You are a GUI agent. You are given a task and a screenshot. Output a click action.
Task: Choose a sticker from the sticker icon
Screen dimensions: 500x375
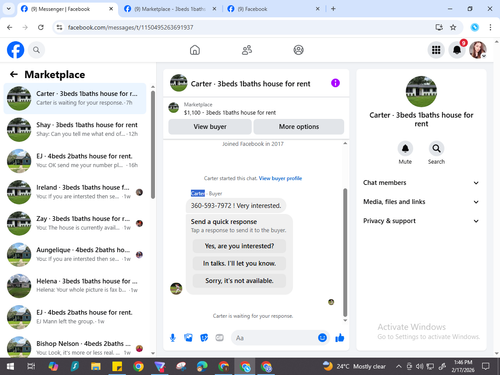(204, 338)
